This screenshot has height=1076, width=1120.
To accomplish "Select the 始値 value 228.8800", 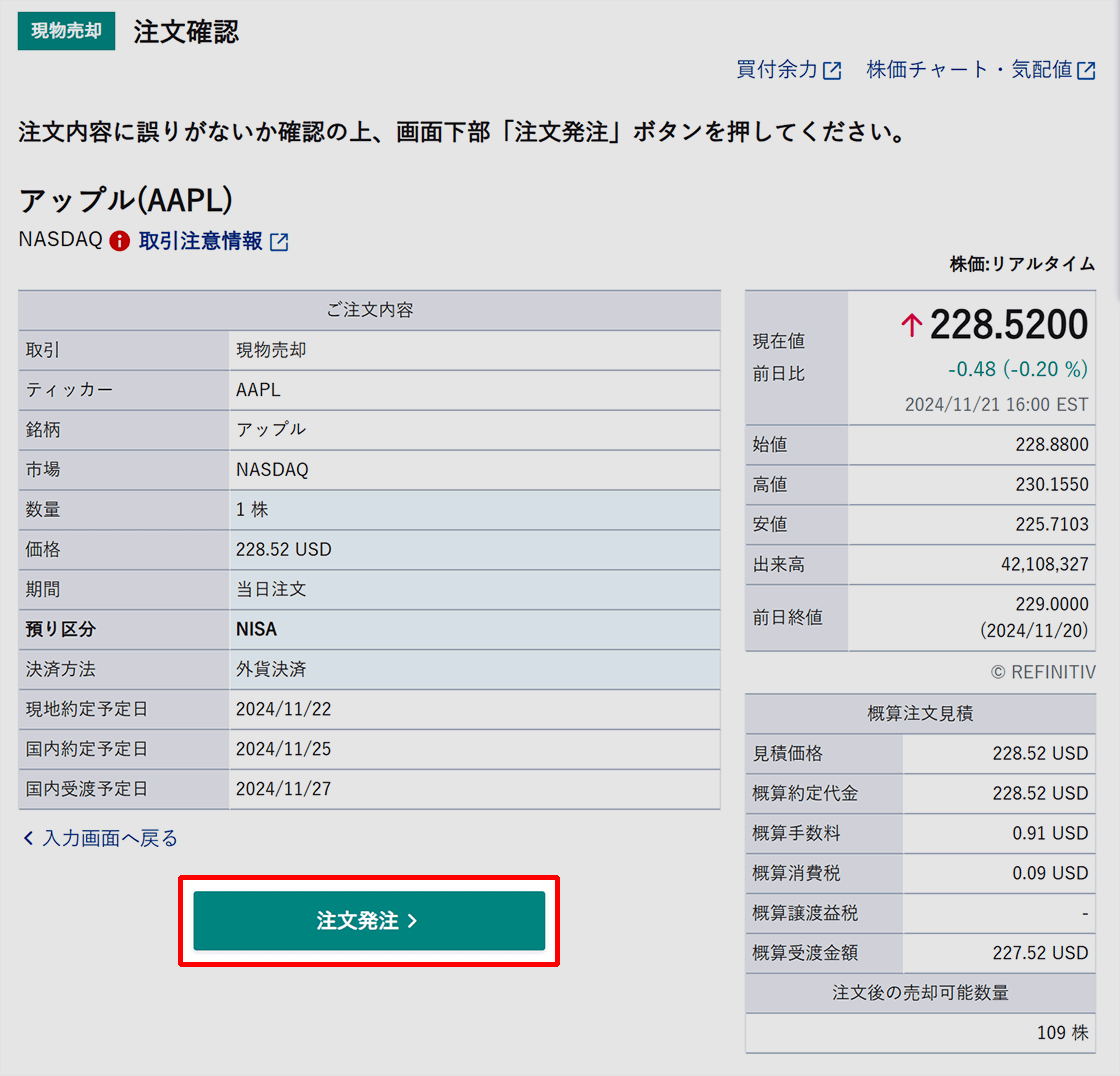I will pos(1052,444).
